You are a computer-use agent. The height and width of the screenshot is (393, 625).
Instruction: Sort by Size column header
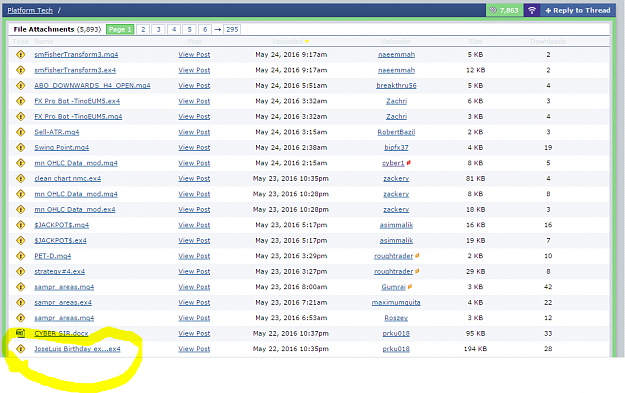[x=476, y=41]
